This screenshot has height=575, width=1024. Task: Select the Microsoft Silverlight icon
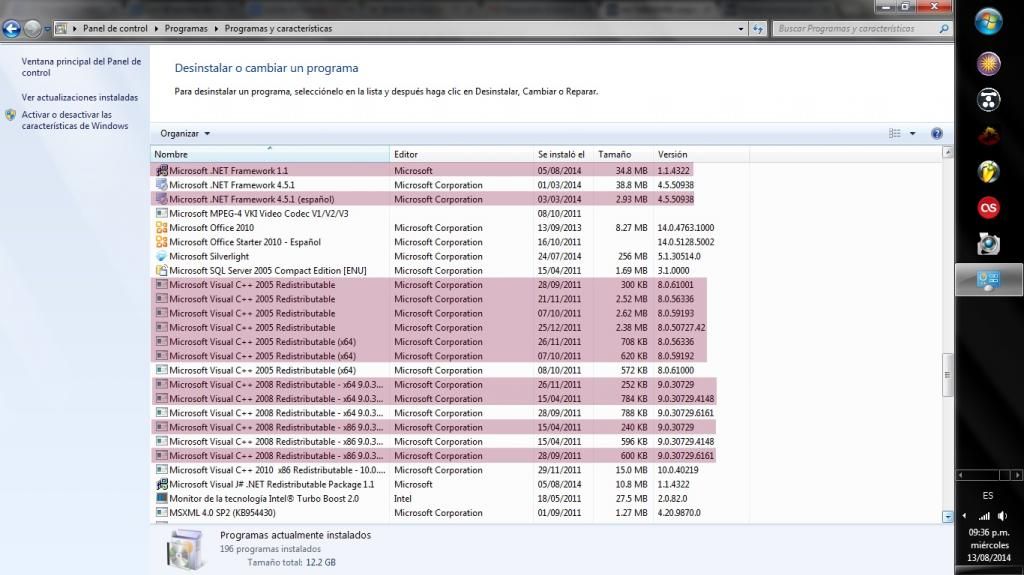(x=161, y=256)
